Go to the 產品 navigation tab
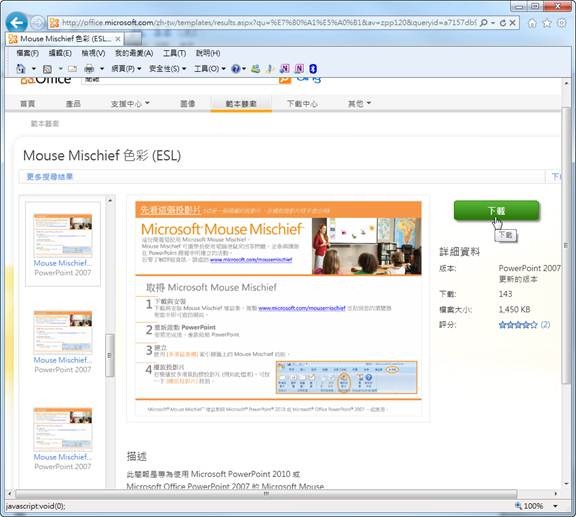576x517 pixels. click(x=73, y=104)
